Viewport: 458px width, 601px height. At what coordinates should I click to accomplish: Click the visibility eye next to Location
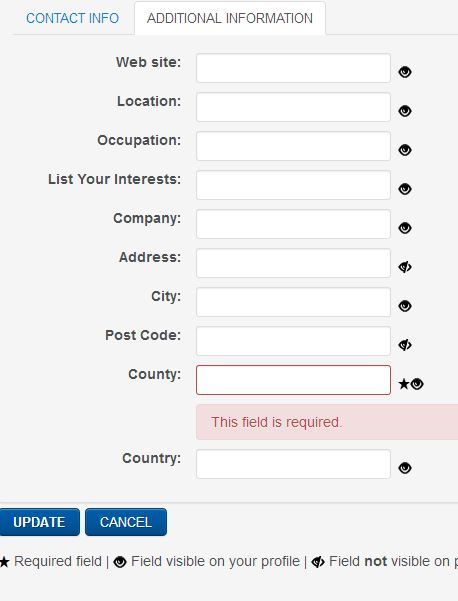coord(405,111)
